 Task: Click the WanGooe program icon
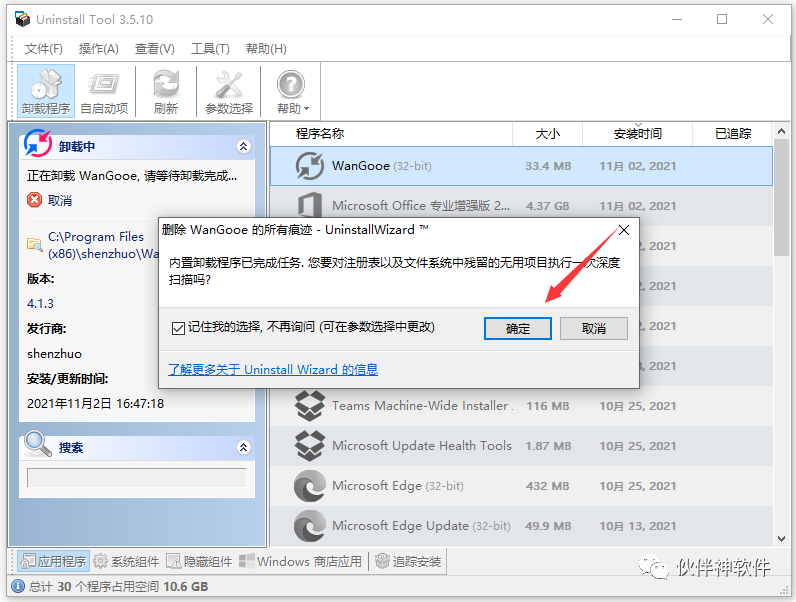pos(310,166)
